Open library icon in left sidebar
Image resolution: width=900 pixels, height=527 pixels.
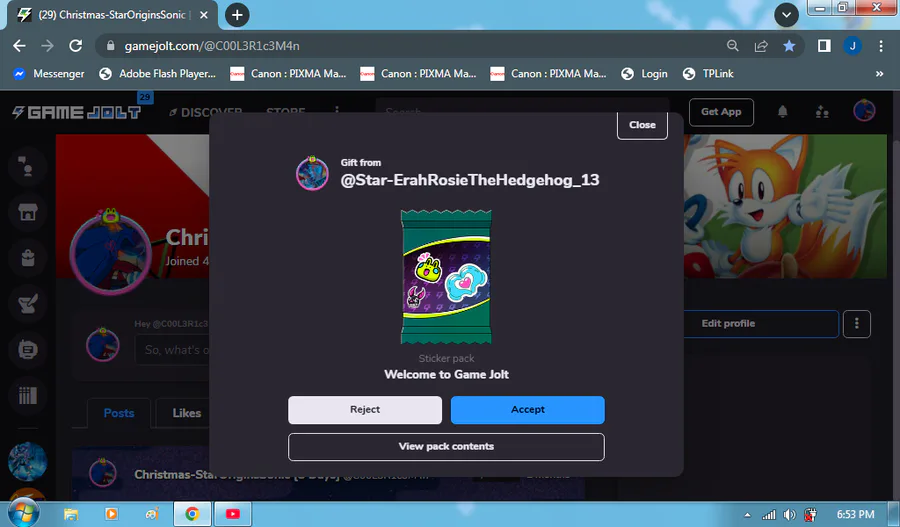click(27, 395)
